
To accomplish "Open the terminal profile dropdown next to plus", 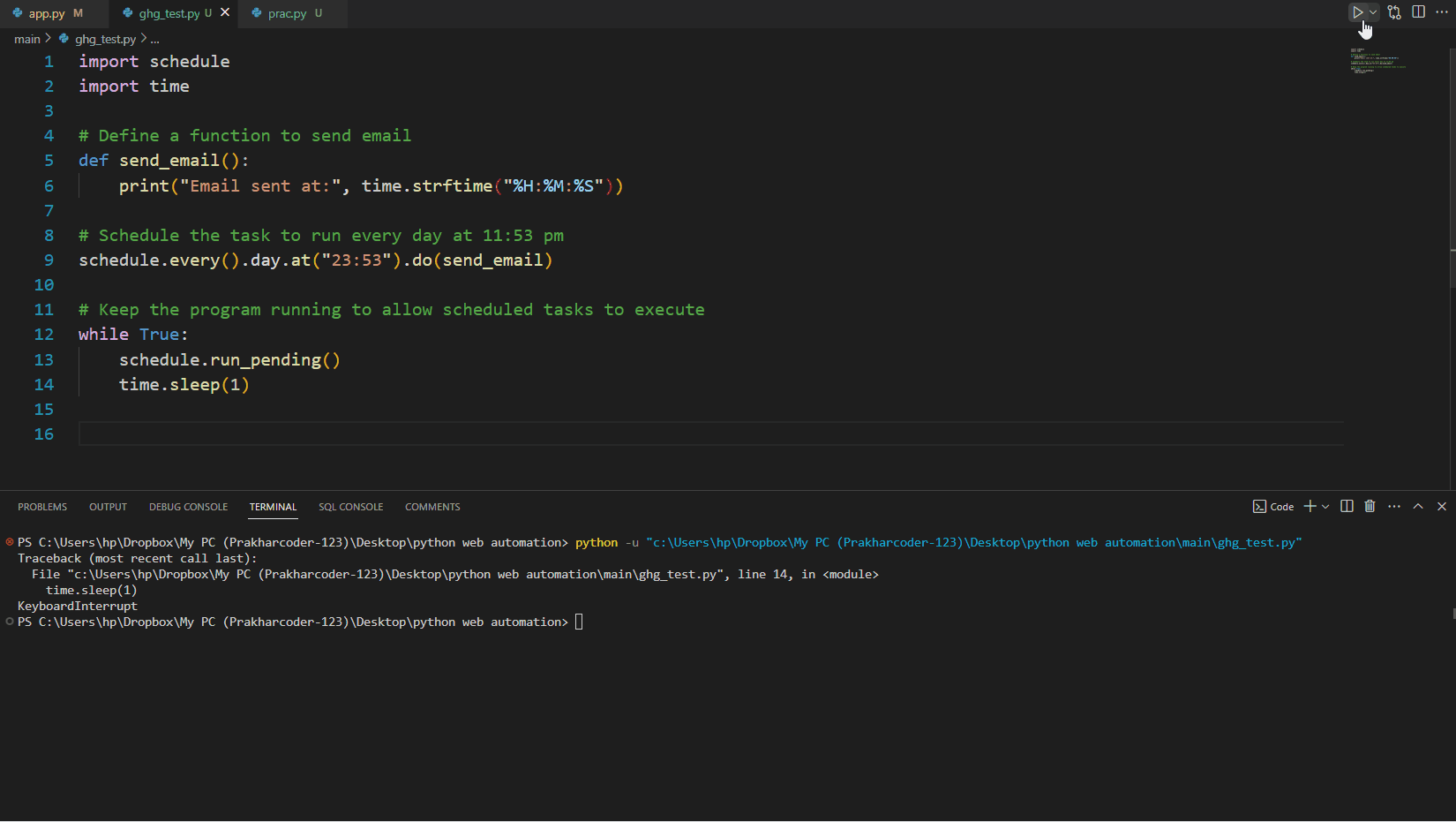I will tap(1323, 506).
